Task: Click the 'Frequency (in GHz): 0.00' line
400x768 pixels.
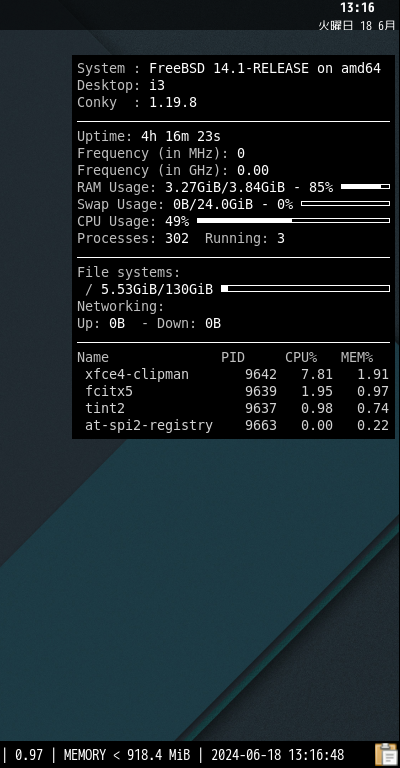Action: coord(173,170)
